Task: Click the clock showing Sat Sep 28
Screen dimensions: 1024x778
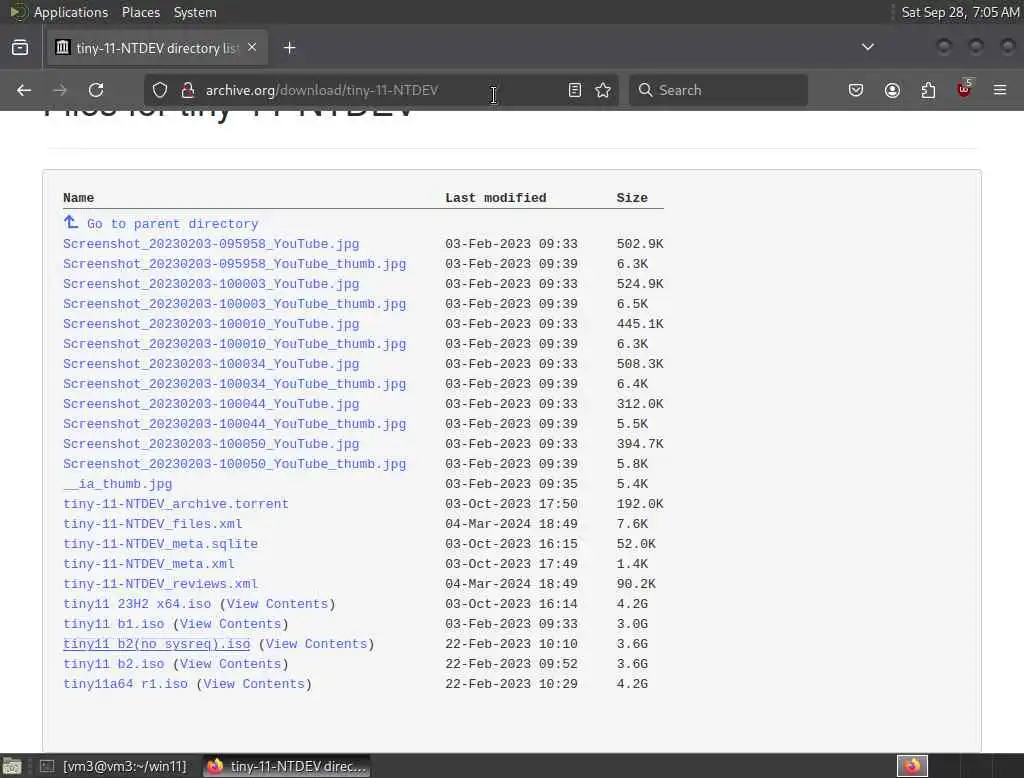Action: pyautogui.click(x=960, y=12)
